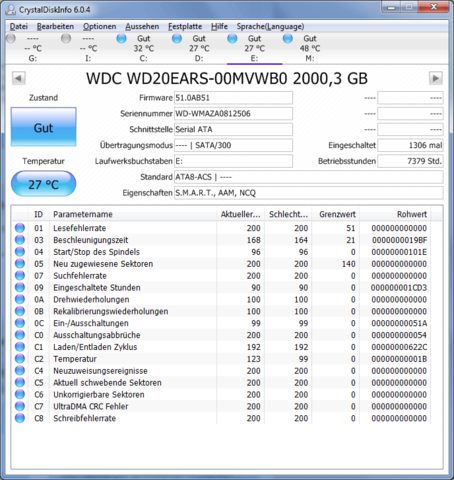Open the Datei menu

(19, 26)
